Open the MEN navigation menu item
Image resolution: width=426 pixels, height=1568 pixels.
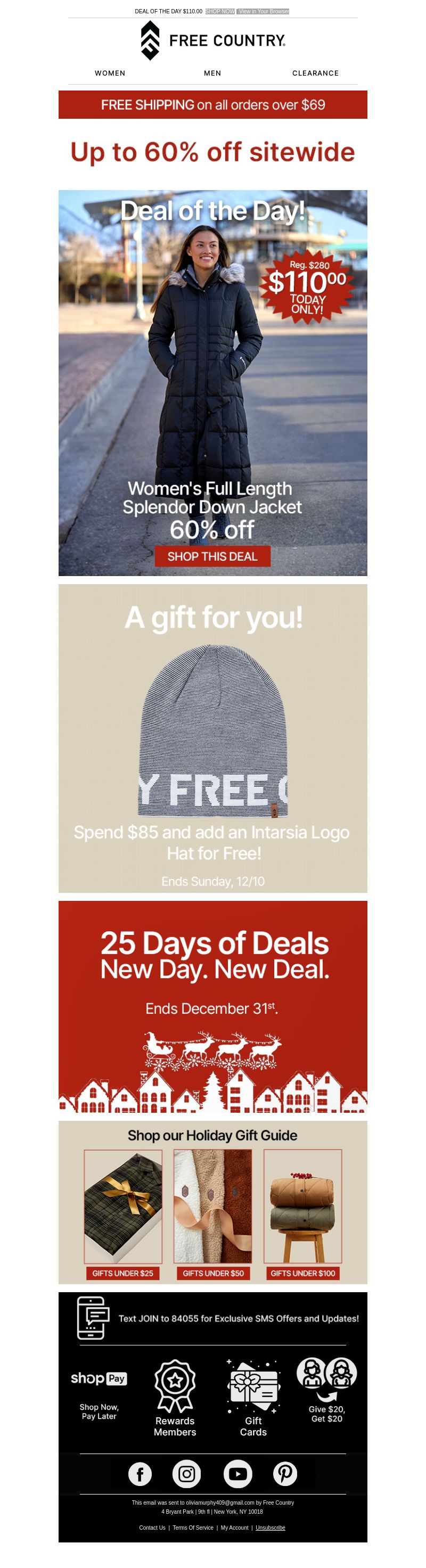click(x=212, y=73)
